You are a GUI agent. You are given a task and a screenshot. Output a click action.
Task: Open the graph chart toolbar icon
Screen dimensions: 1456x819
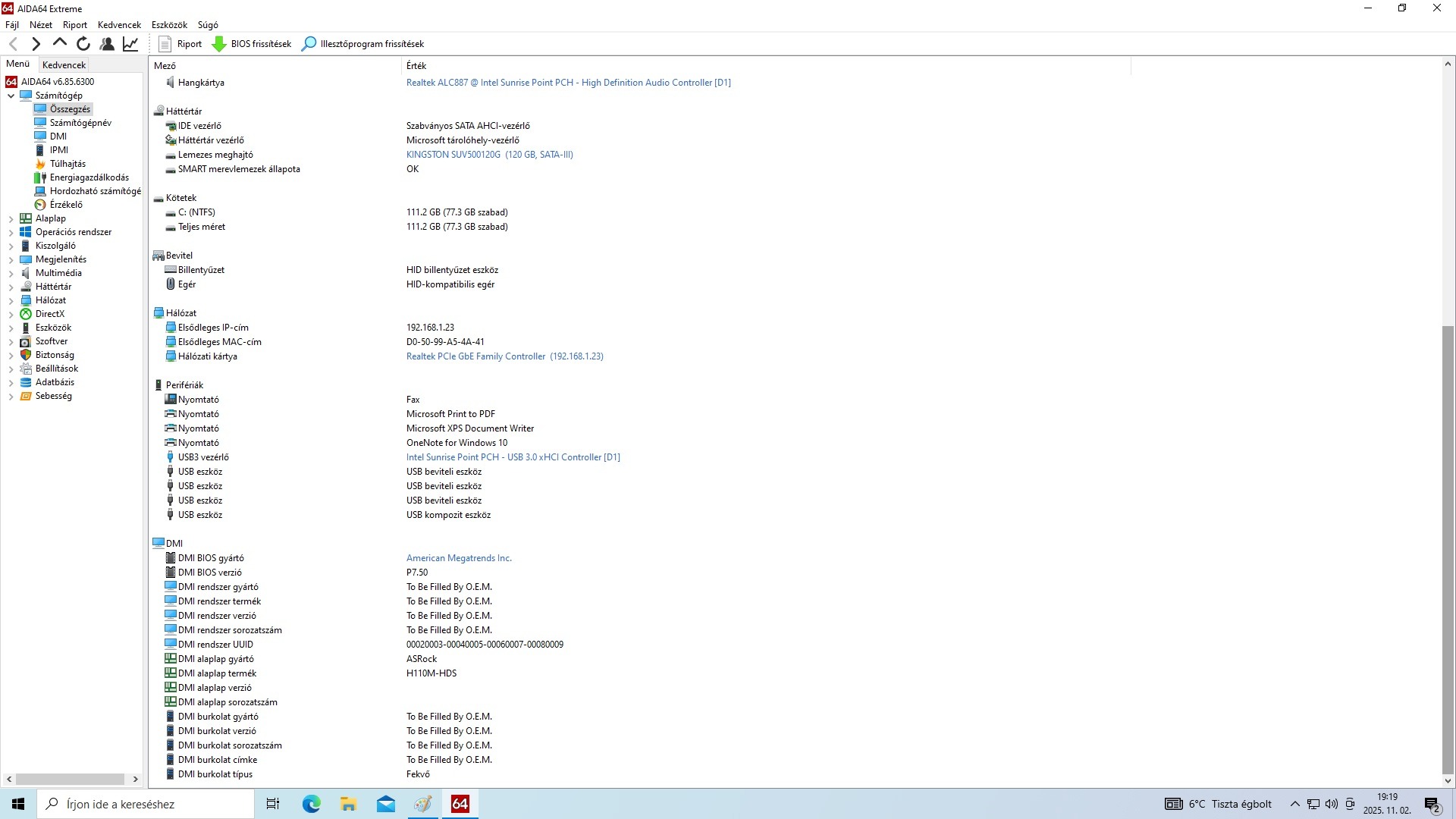[130, 44]
